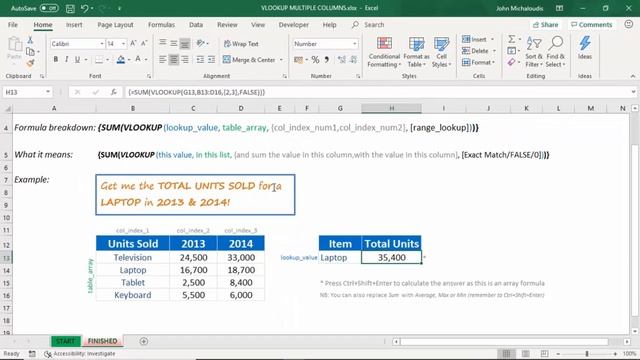Toggle Bold formatting
The height and width of the screenshot is (360, 640).
[x=56, y=60]
